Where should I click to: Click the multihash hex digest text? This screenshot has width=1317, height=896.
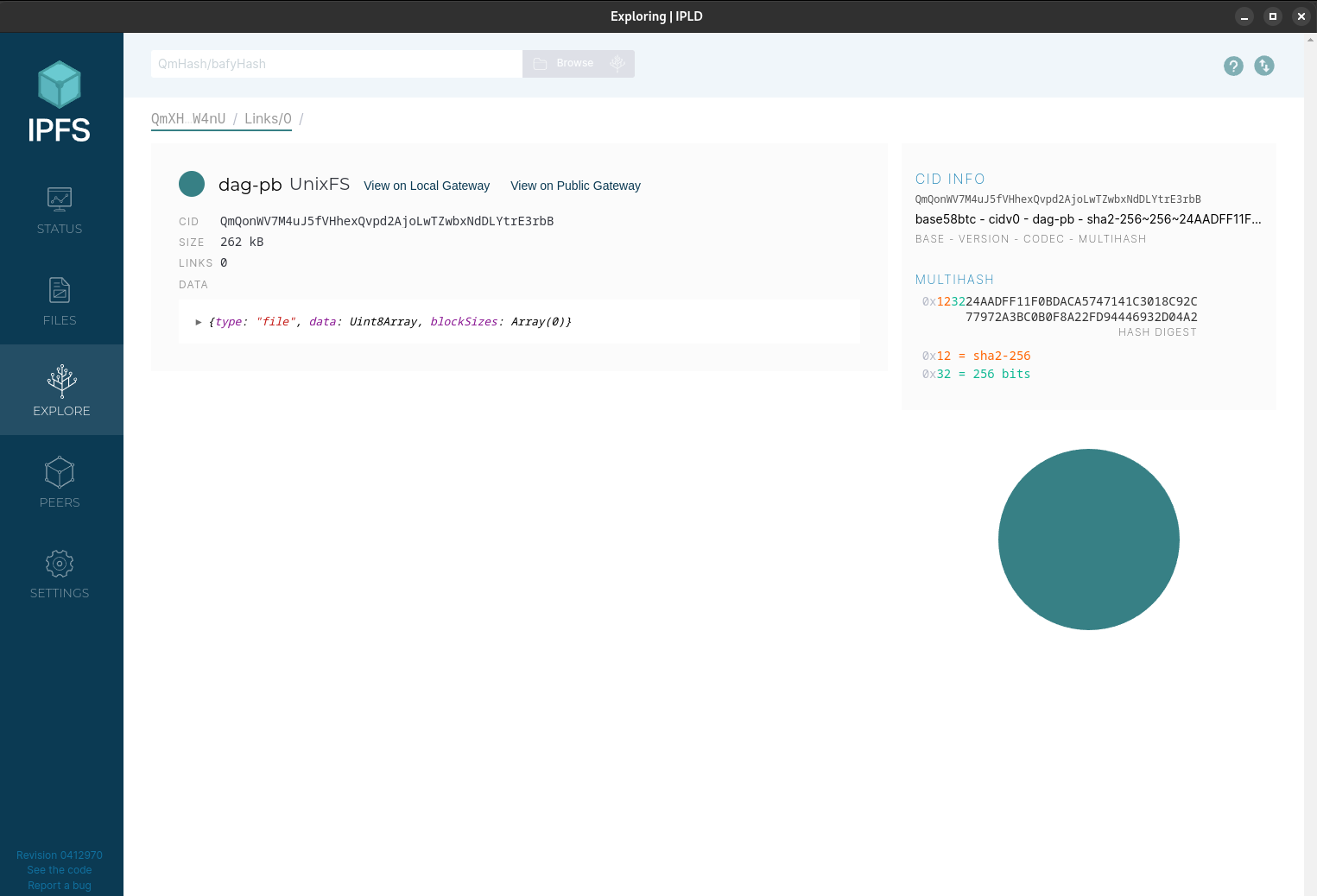click(1060, 309)
